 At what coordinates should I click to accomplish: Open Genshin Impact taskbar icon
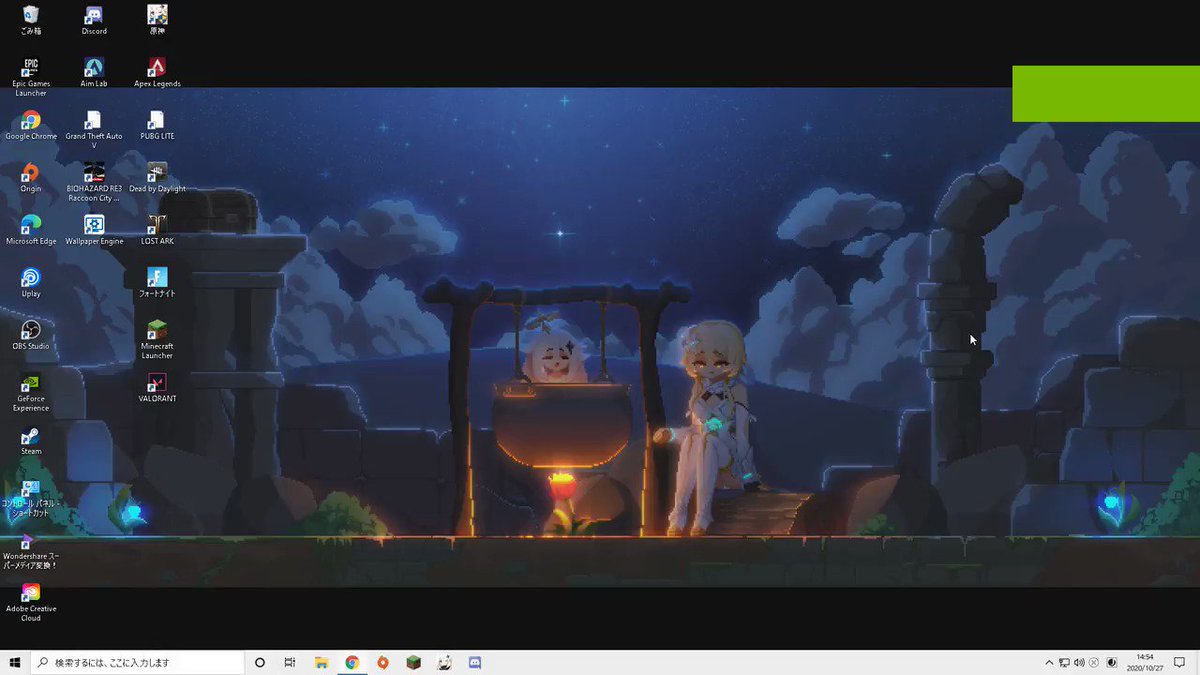tap(445, 662)
